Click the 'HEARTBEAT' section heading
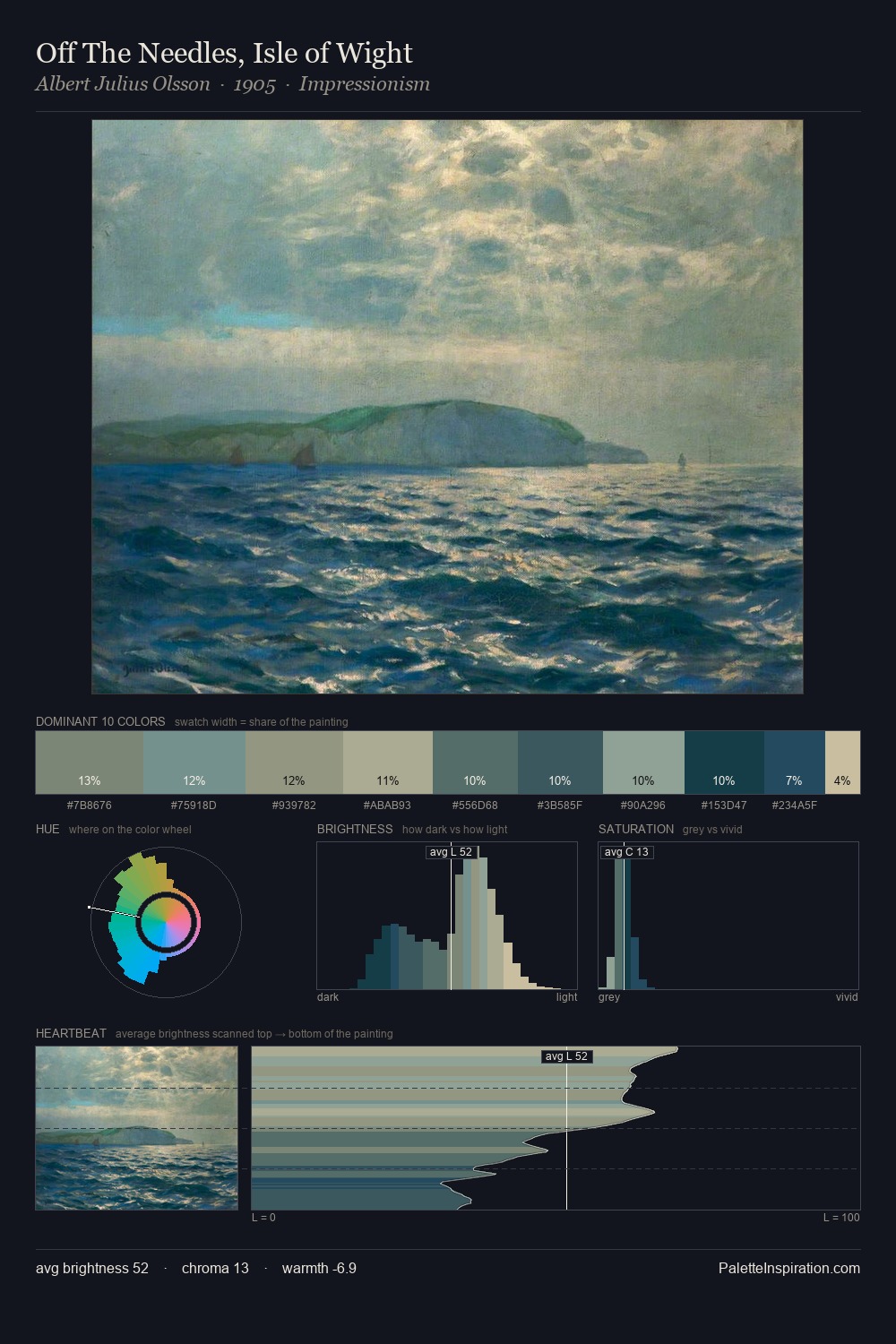This screenshot has height=1344, width=896. pyautogui.click(x=71, y=1033)
